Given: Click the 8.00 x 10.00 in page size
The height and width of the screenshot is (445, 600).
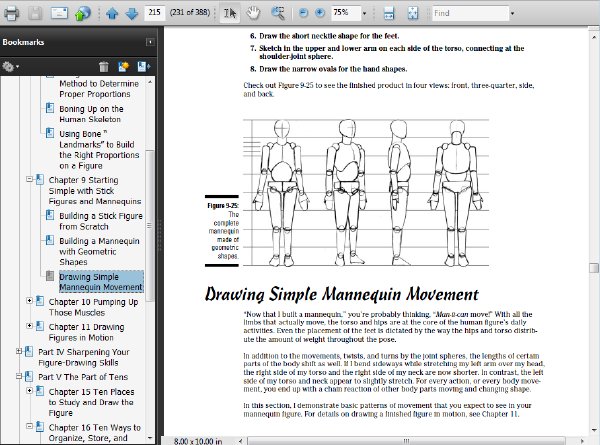Looking at the screenshot, I should click(x=197, y=441).
